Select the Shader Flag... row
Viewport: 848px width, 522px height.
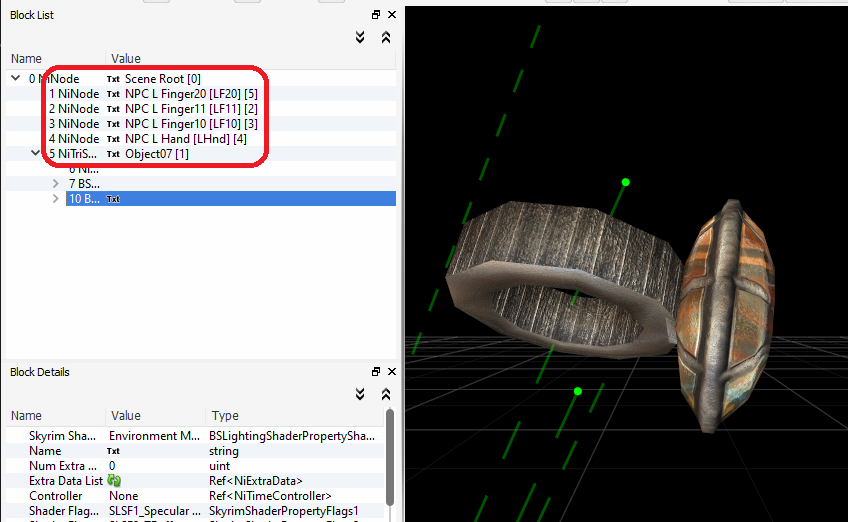pos(195,511)
